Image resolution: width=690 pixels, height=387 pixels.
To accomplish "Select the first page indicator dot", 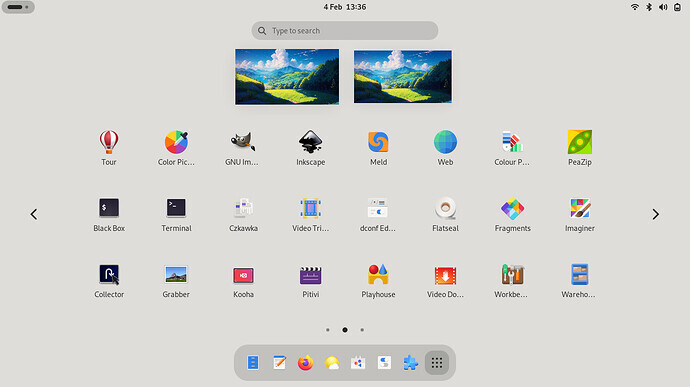I will pos(328,329).
